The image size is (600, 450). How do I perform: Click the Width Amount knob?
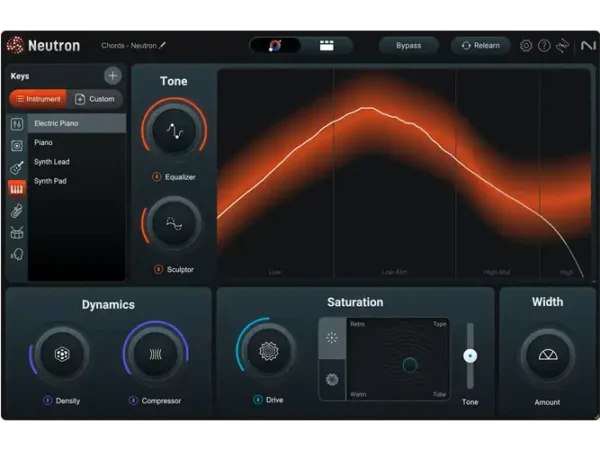(548, 356)
